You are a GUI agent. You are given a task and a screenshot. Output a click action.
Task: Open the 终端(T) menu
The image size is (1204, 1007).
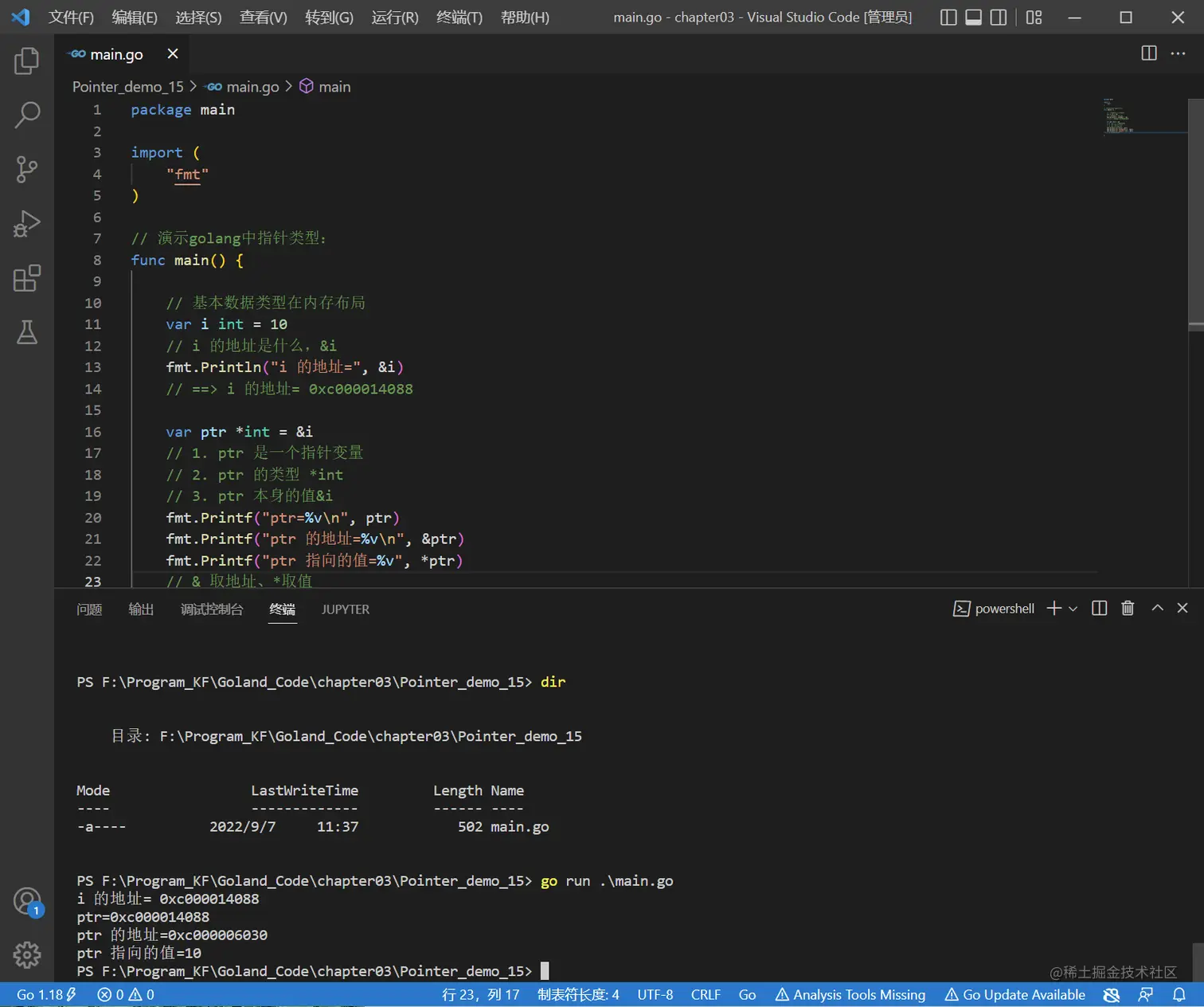[459, 18]
